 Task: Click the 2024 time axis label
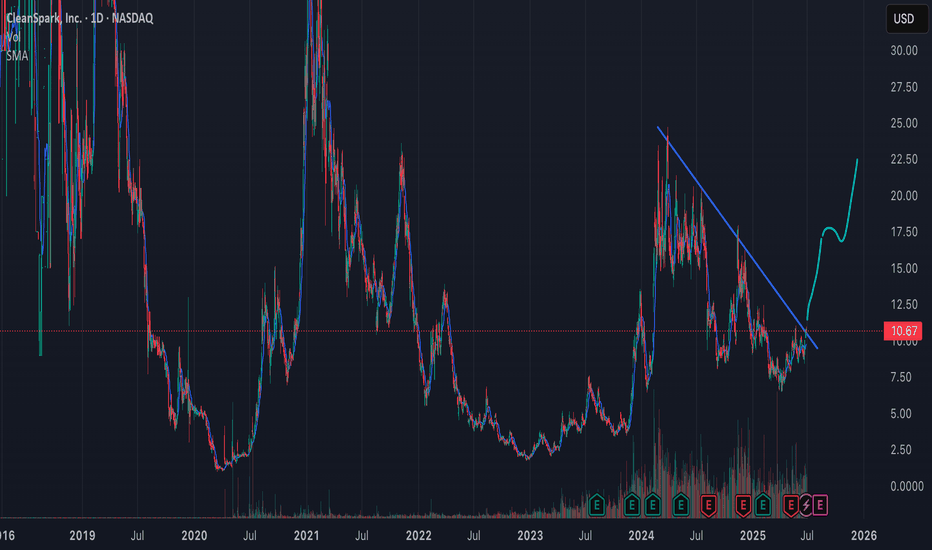click(641, 536)
